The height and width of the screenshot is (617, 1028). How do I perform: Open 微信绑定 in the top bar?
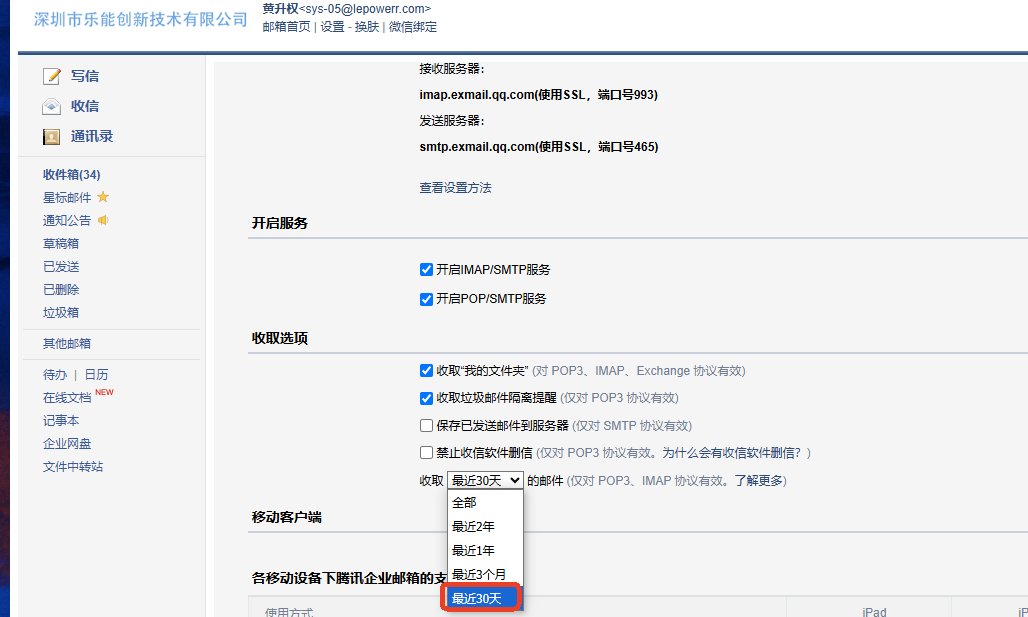[x=412, y=27]
